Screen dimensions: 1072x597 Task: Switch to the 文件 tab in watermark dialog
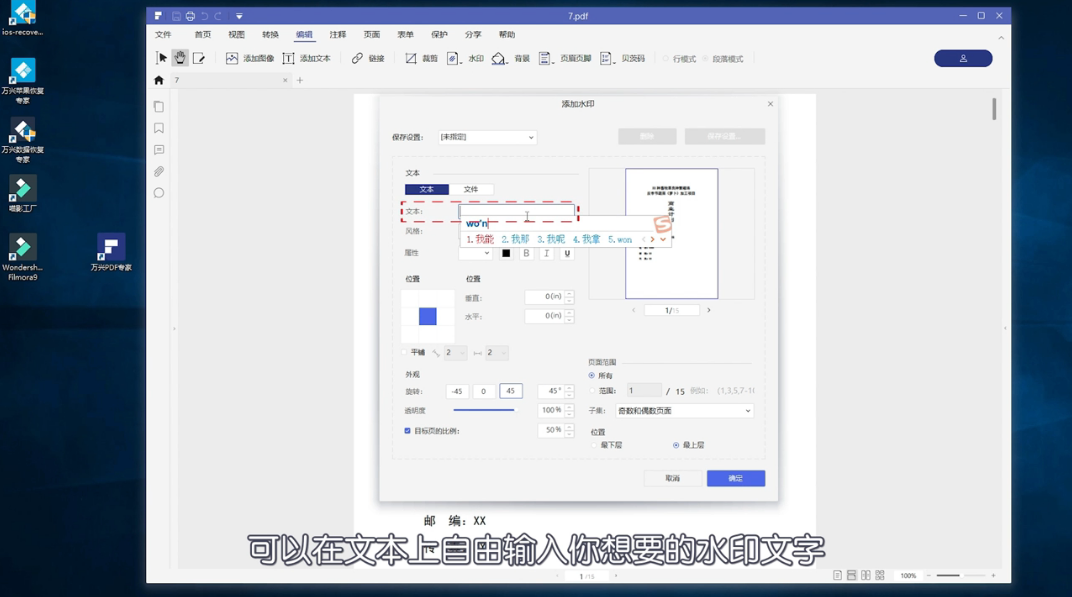(471, 189)
